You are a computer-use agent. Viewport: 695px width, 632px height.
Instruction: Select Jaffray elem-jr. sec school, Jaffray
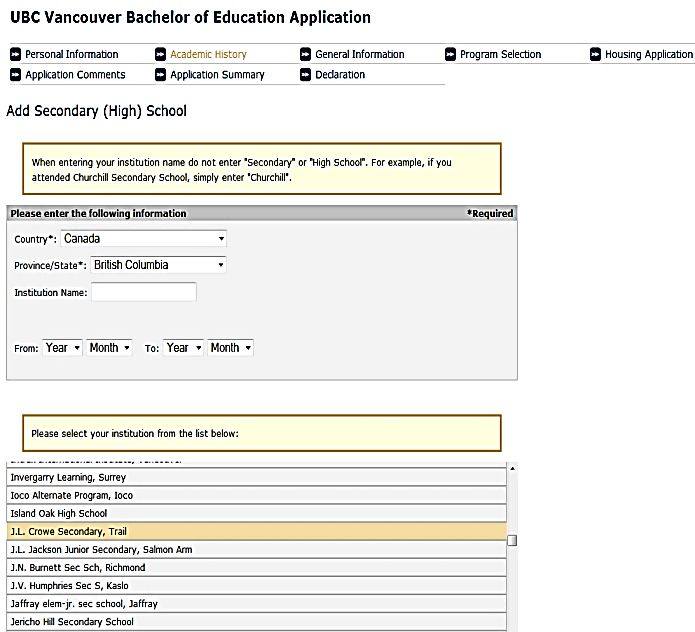[257, 604]
